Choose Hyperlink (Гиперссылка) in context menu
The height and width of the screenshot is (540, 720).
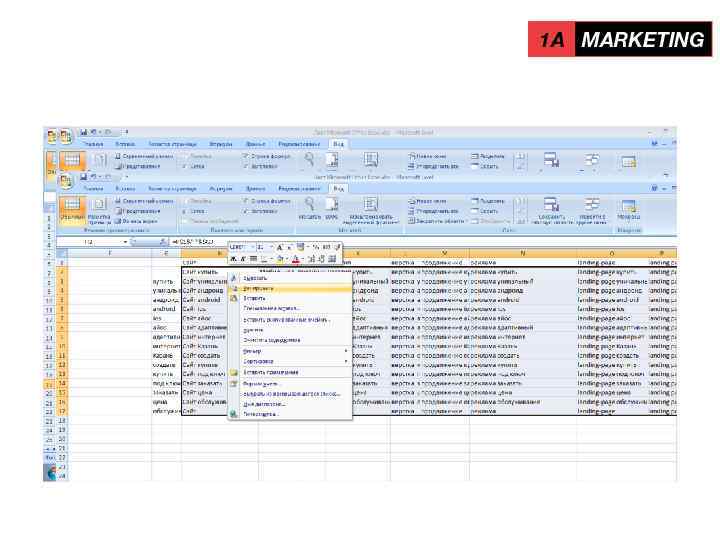(x=290, y=414)
